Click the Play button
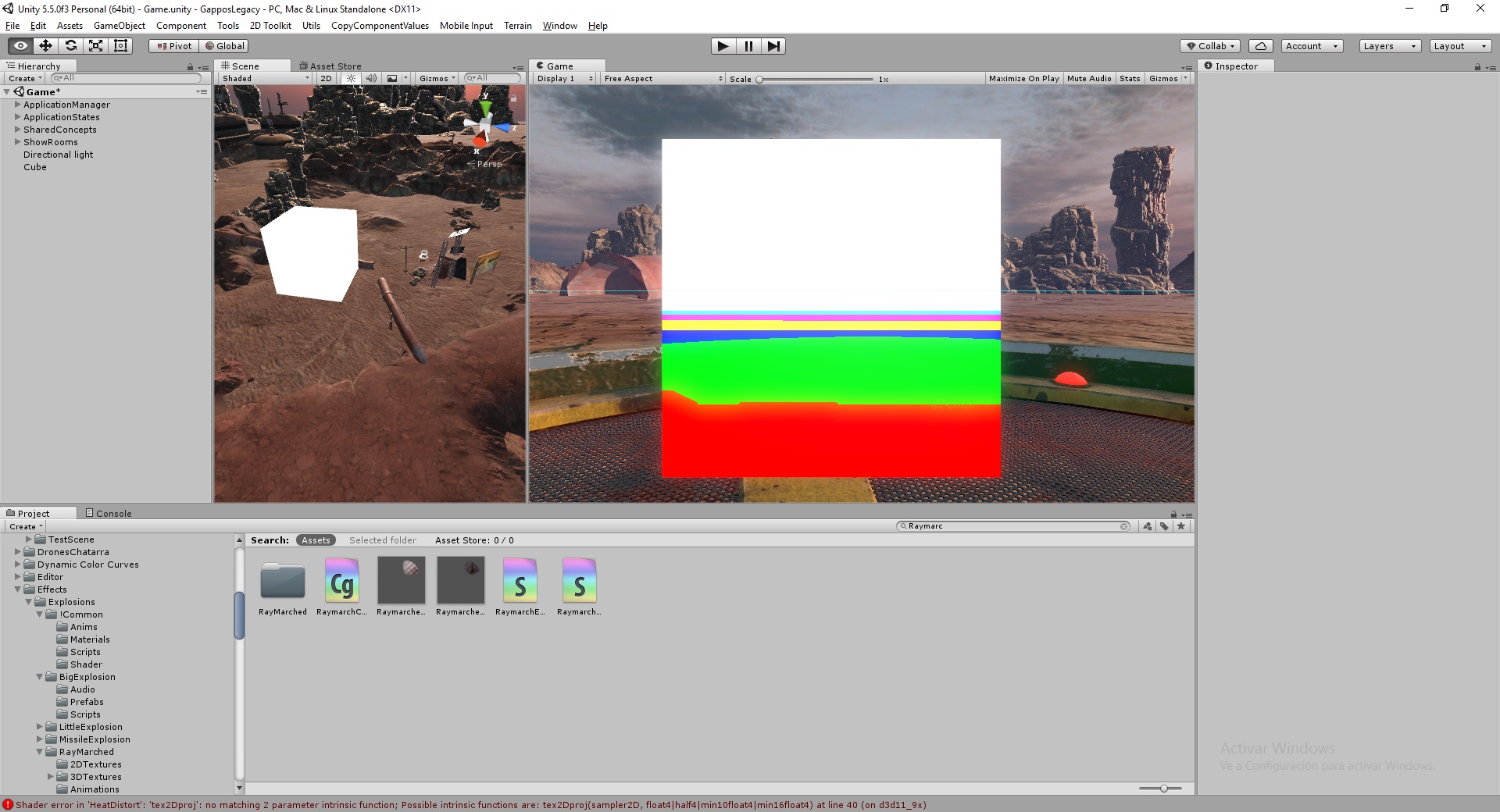Screen dimensions: 1500x812 pyautogui.click(x=723, y=46)
